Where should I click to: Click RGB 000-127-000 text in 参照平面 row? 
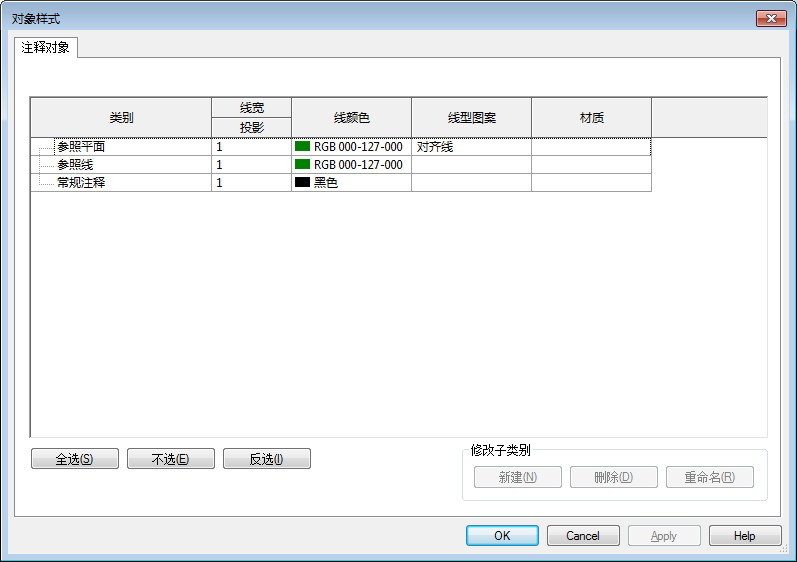click(x=358, y=147)
